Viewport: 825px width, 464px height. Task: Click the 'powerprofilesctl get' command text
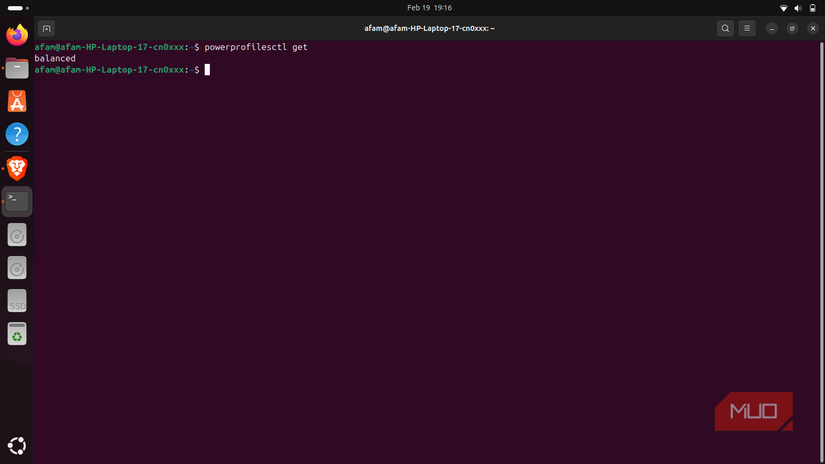(x=256, y=47)
